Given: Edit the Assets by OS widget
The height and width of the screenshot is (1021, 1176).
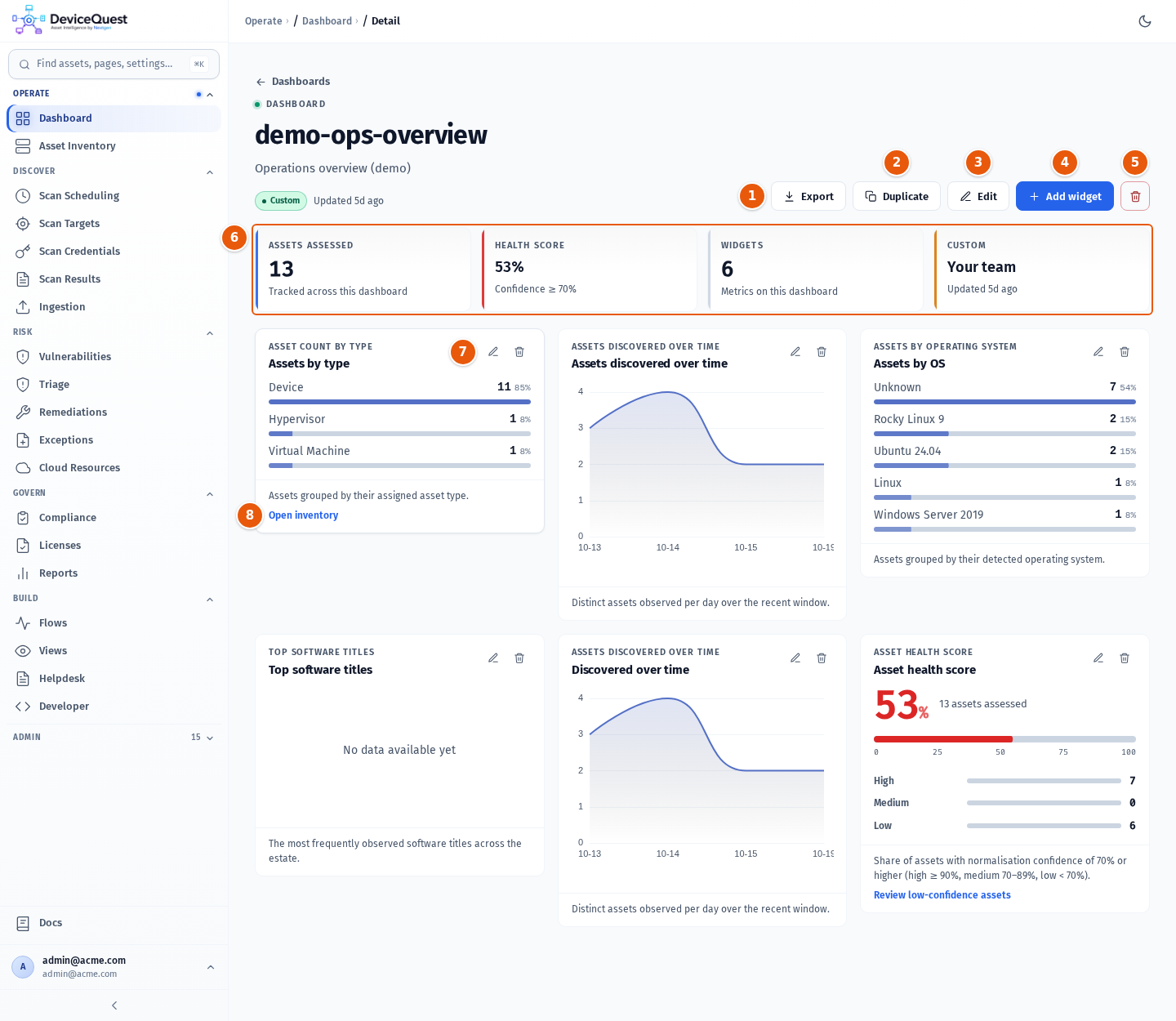Looking at the screenshot, I should pyautogui.click(x=1098, y=352).
